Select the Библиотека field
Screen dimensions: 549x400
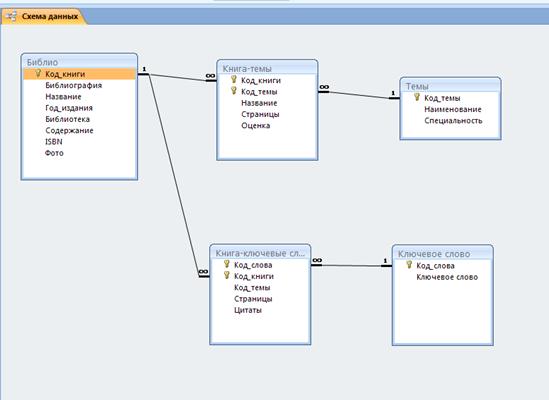click(68, 119)
